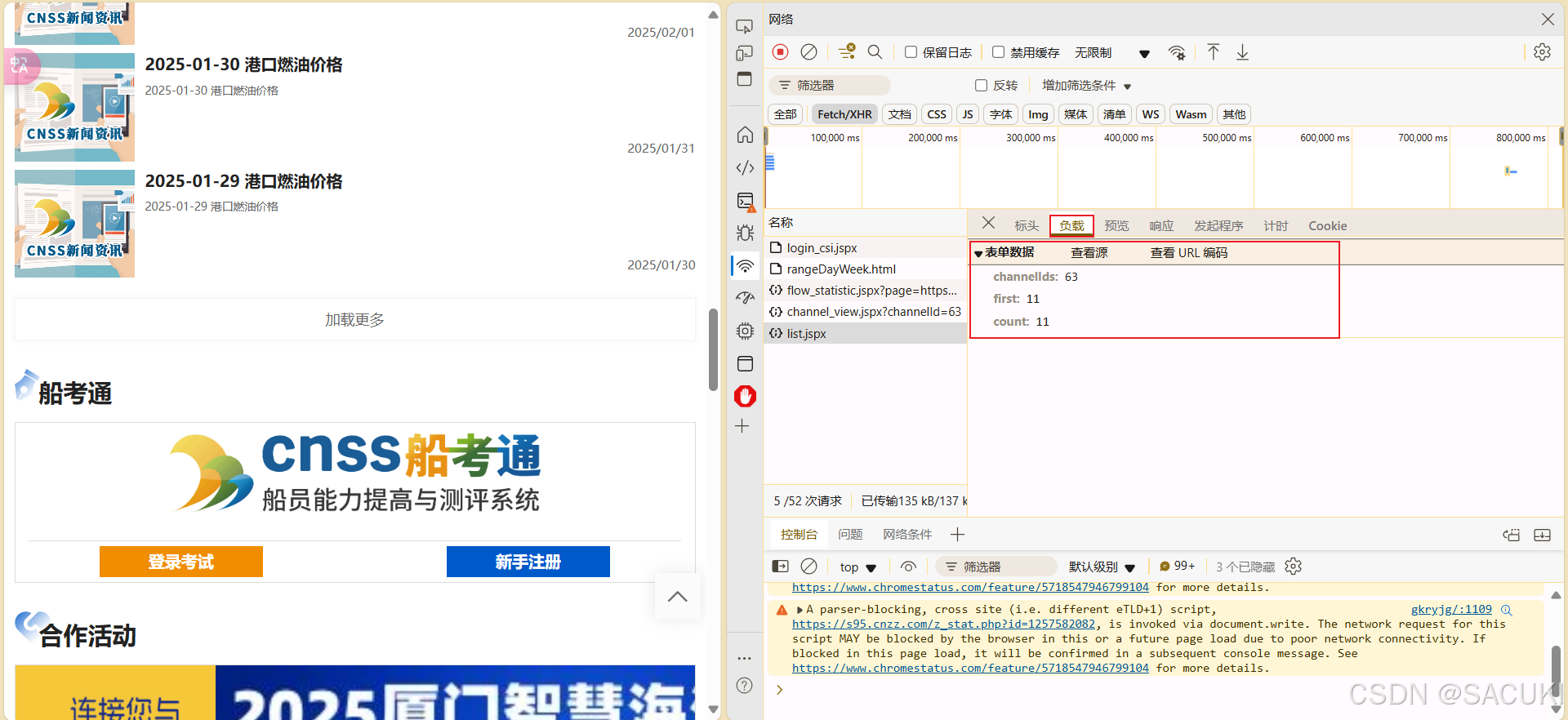The height and width of the screenshot is (720, 1568).
Task: Filter requests by WS type
Action: (1151, 114)
